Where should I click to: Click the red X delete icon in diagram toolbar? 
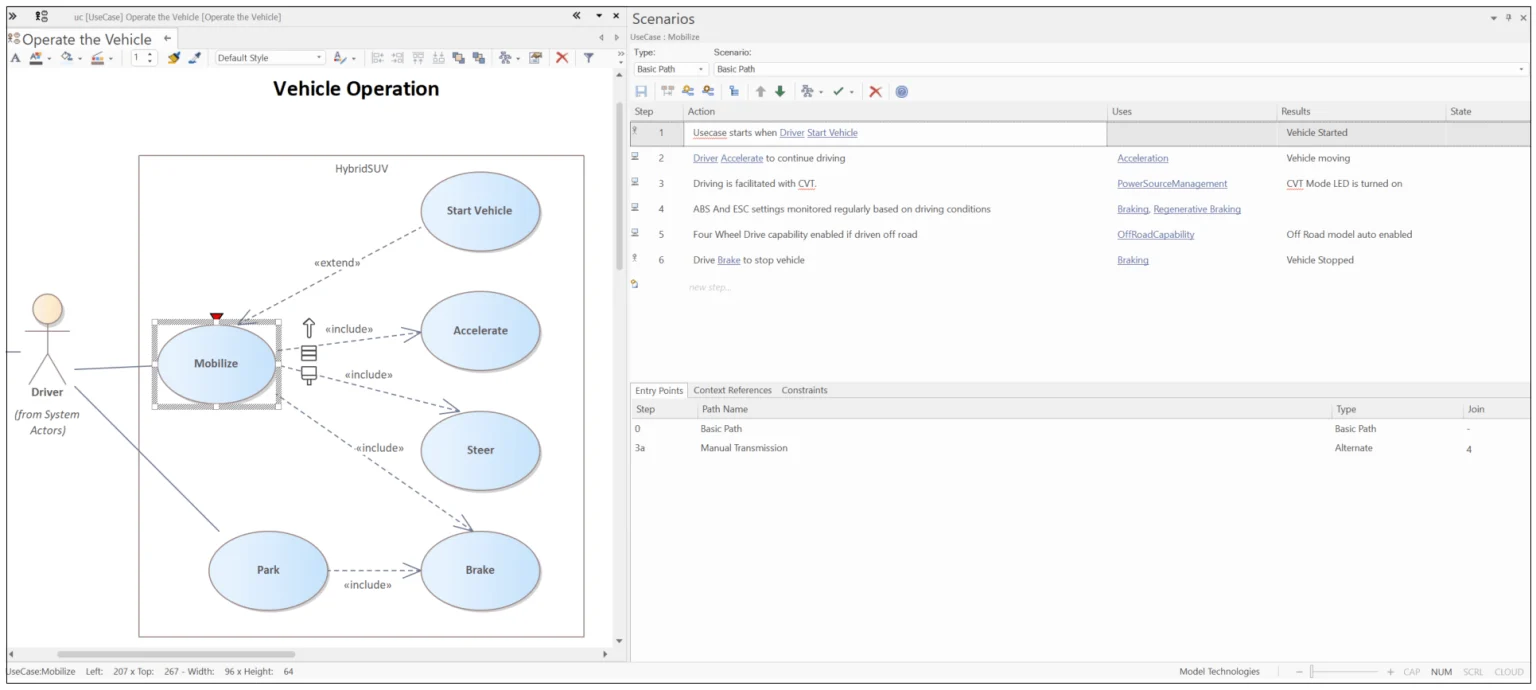[x=562, y=58]
